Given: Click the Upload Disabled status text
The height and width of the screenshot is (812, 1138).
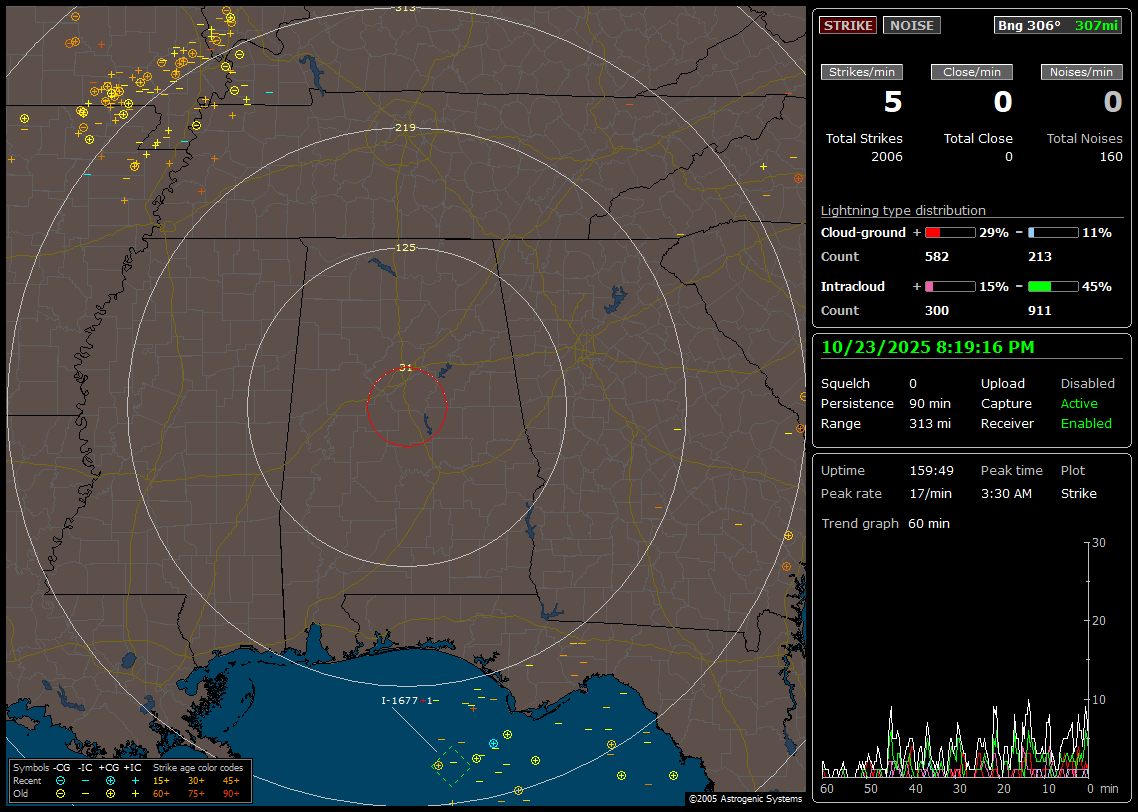Looking at the screenshot, I should [1087, 383].
